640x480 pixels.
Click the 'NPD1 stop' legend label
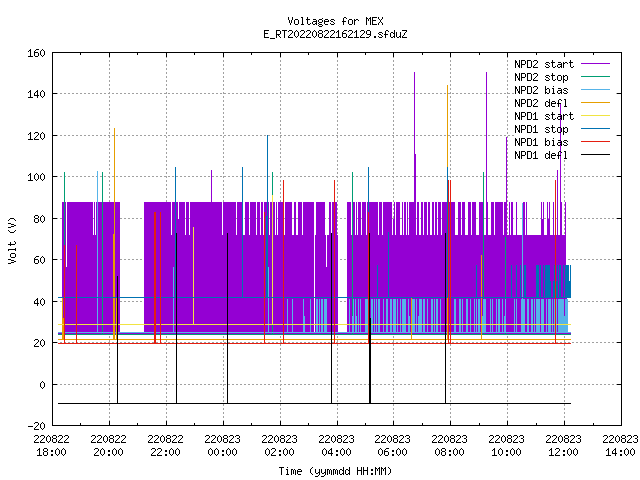point(541,129)
